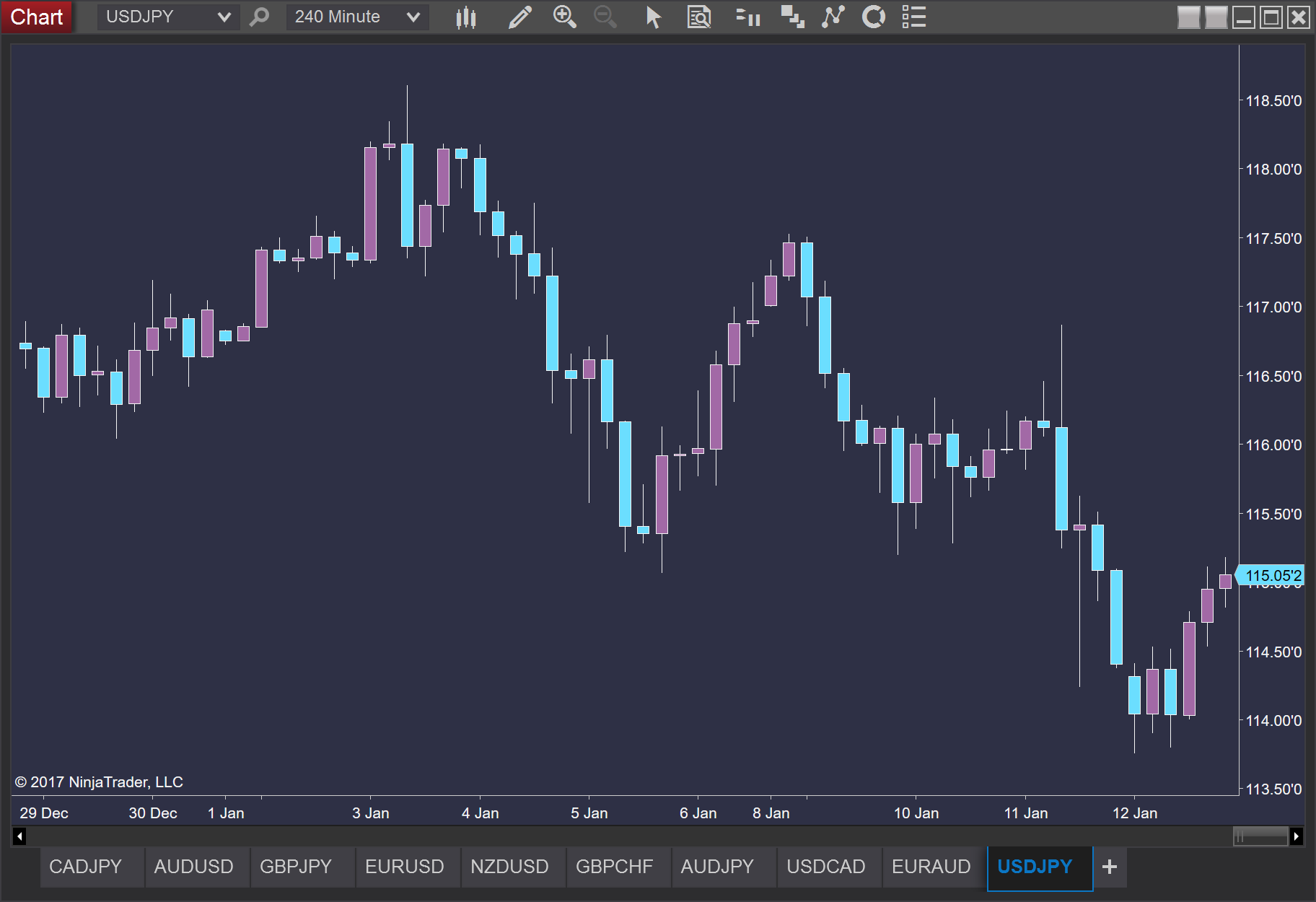Click the second gray link button in title bar
Image resolution: width=1316 pixels, height=902 pixels.
click(x=1216, y=17)
